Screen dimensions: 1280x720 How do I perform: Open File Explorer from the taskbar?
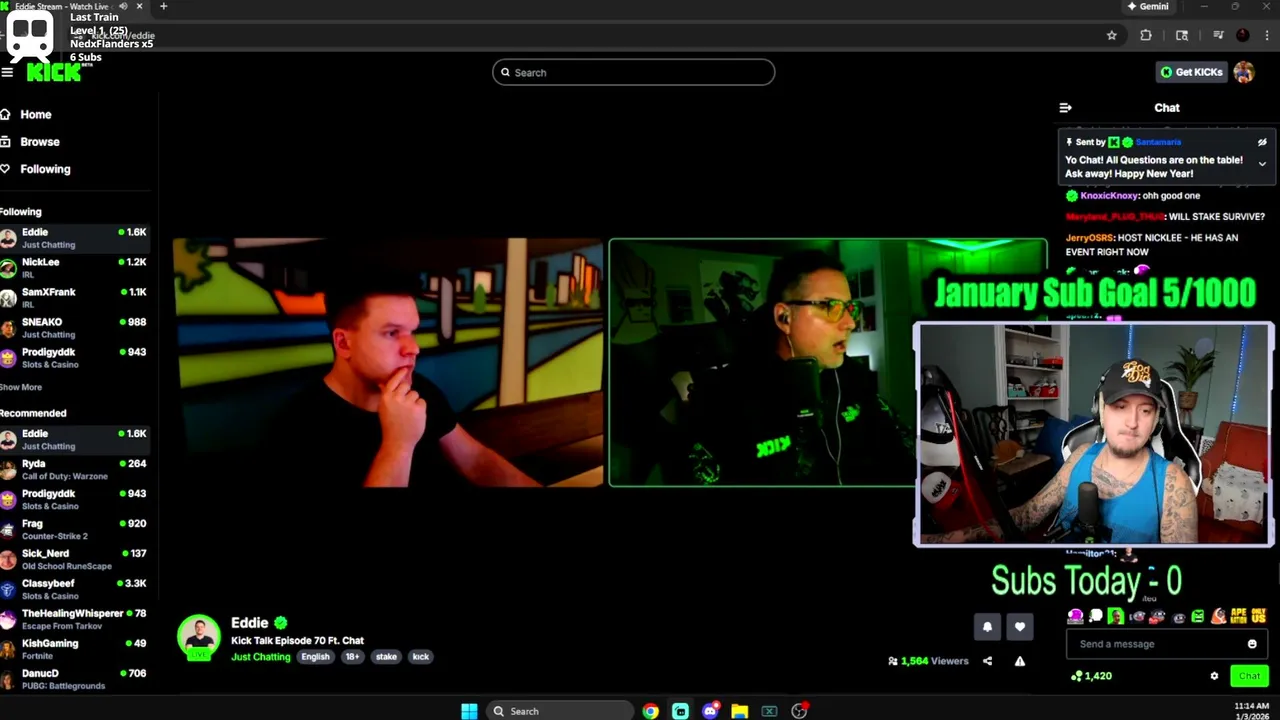point(739,711)
